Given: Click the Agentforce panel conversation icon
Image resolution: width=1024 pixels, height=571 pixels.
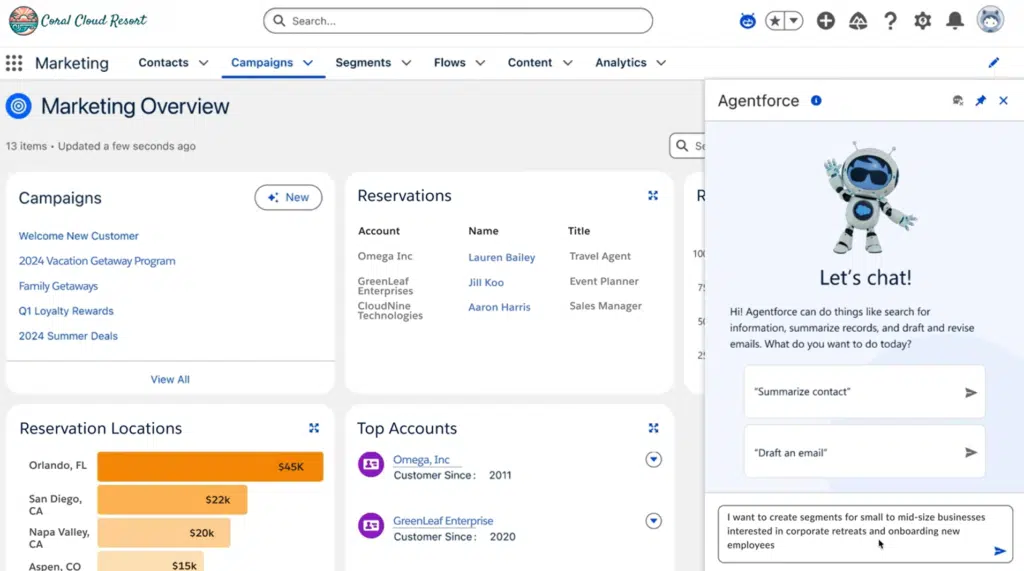Looking at the screenshot, I should click(x=957, y=101).
